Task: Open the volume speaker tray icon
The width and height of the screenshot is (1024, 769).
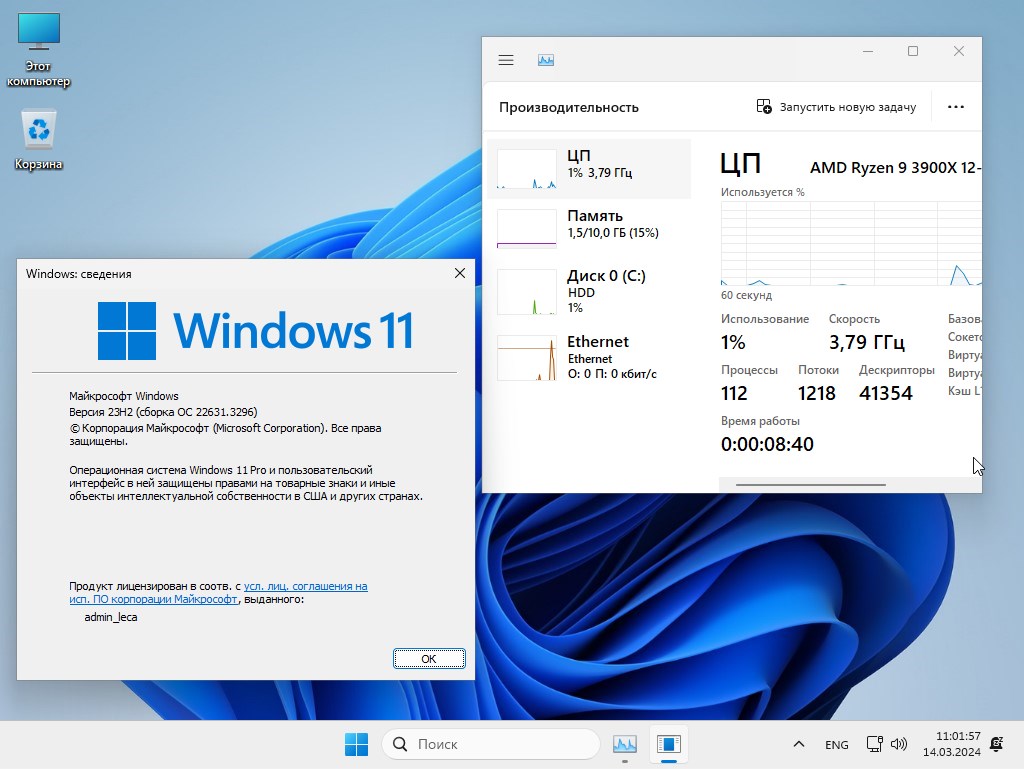Action: (x=899, y=744)
